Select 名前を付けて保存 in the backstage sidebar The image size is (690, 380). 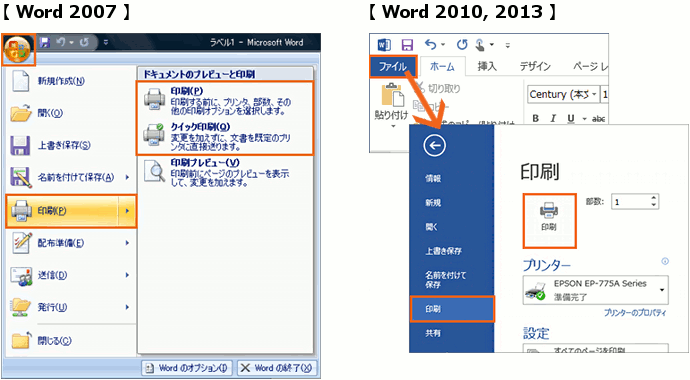451,280
